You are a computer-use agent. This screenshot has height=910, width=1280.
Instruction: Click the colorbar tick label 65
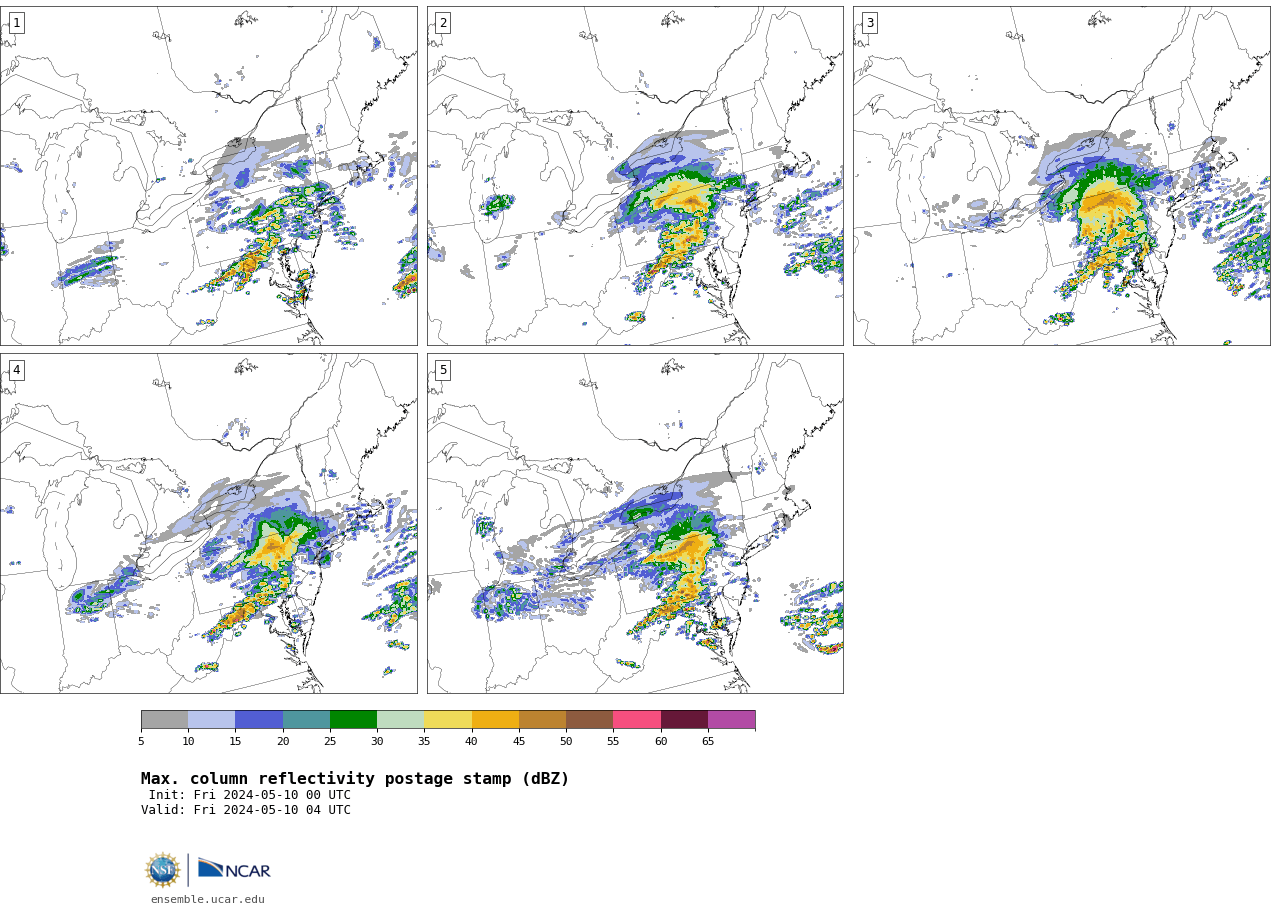tap(708, 741)
